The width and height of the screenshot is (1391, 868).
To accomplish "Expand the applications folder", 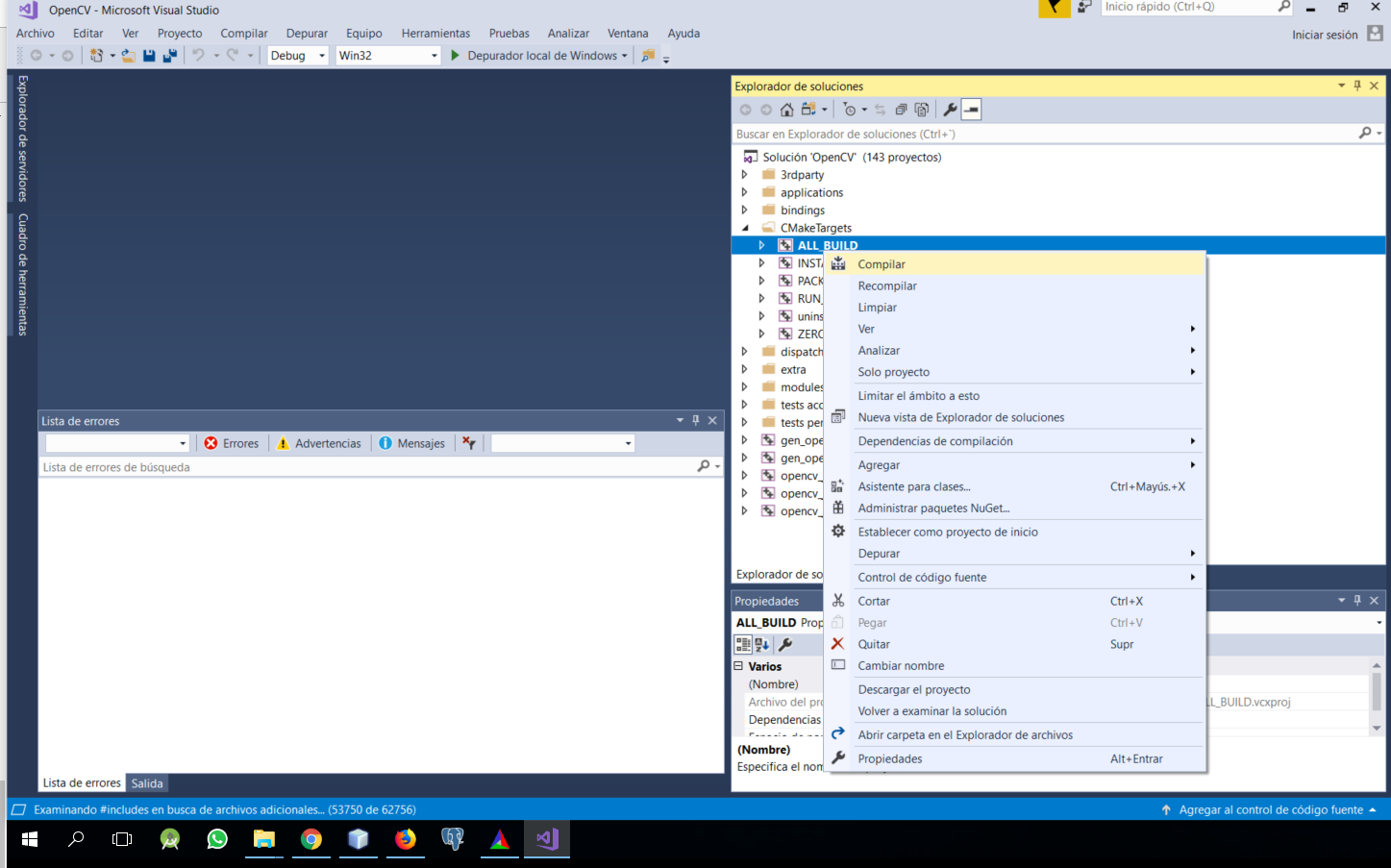I will pos(744,192).
